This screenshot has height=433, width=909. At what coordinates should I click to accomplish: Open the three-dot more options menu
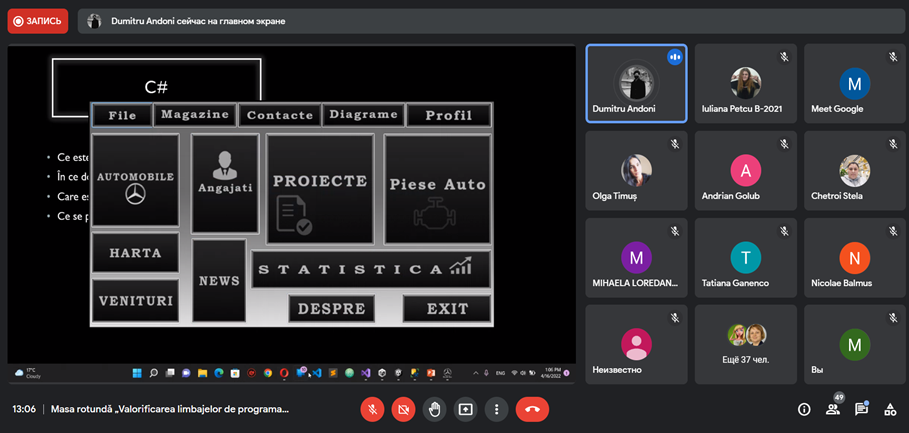tap(496, 409)
